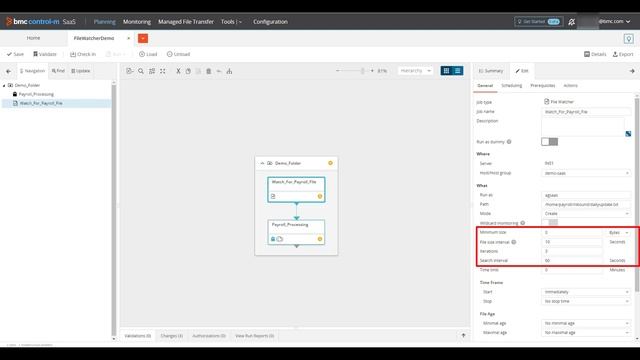Click the Description text area
The width and height of the screenshot is (640, 360).
(583, 127)
